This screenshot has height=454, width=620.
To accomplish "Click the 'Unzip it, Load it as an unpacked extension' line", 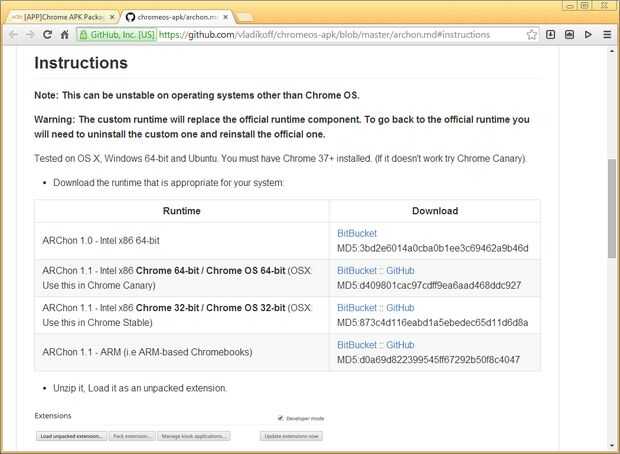I will [140, 388].
